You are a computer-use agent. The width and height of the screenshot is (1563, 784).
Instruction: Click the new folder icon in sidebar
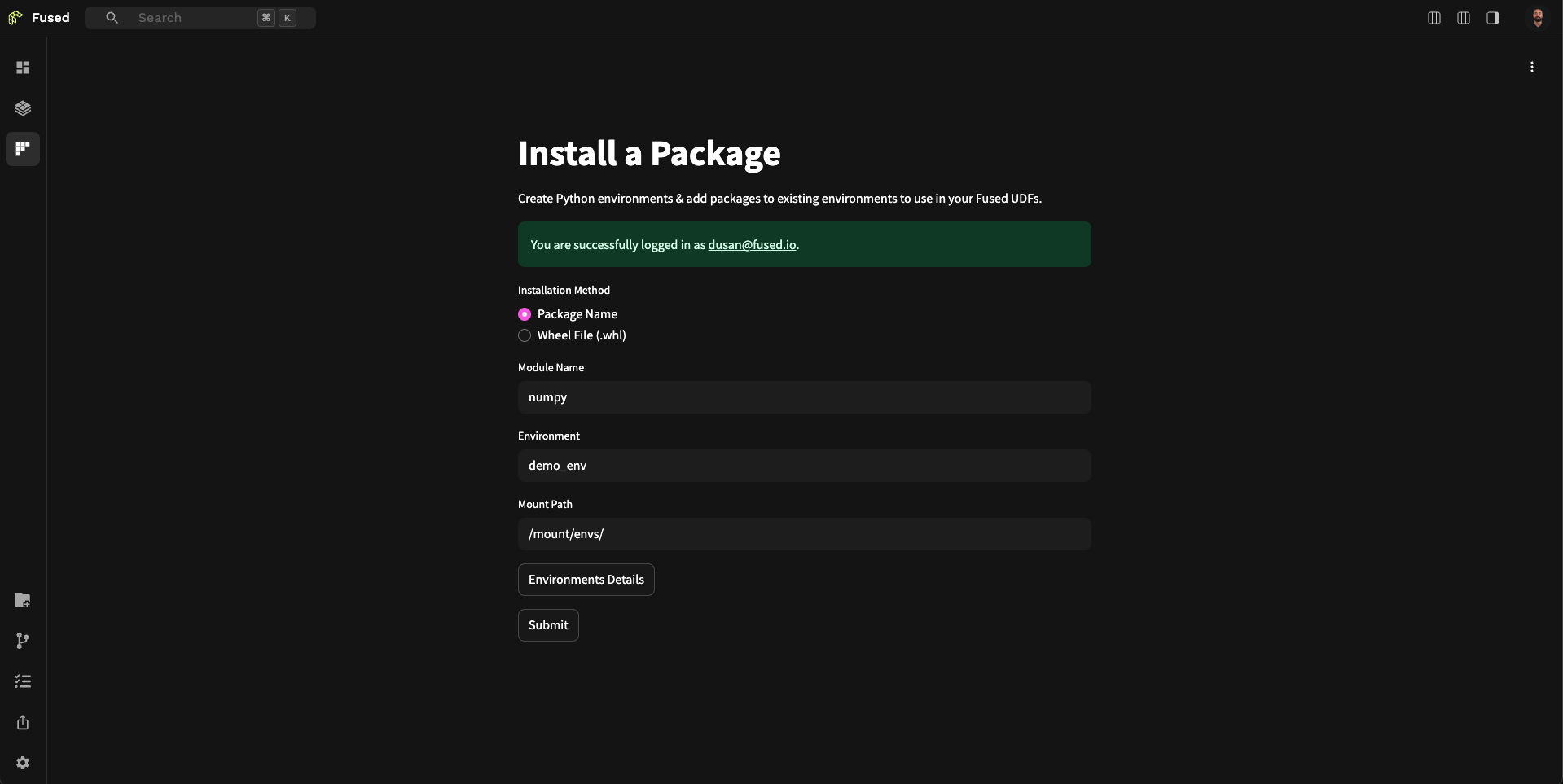(22, 600)
